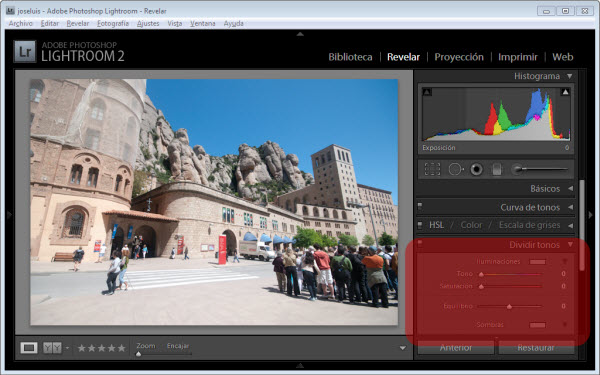
Task: Collapse the Sombras section triangle
Action: (x=564, y=324)
